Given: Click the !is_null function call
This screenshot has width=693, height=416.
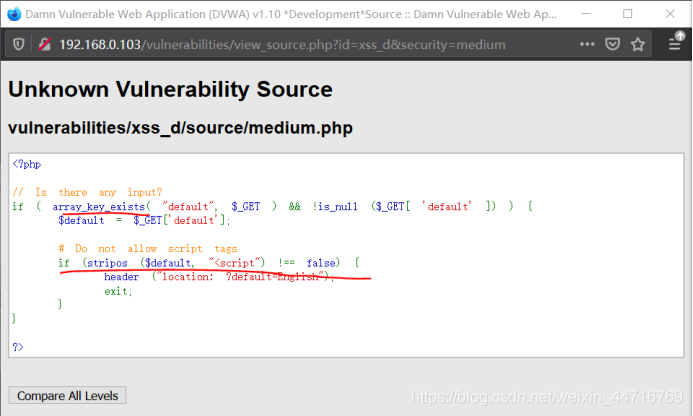Looking at the screenshot, I should (x=335, y=206).
